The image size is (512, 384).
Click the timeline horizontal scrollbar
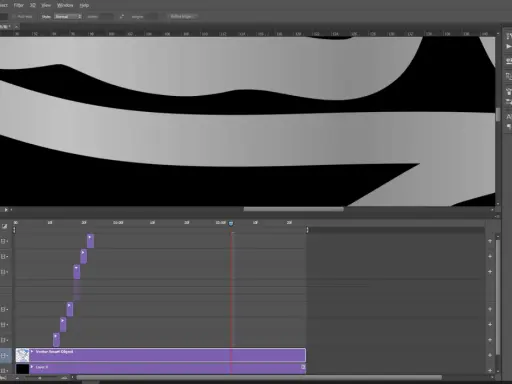[259, 377]
